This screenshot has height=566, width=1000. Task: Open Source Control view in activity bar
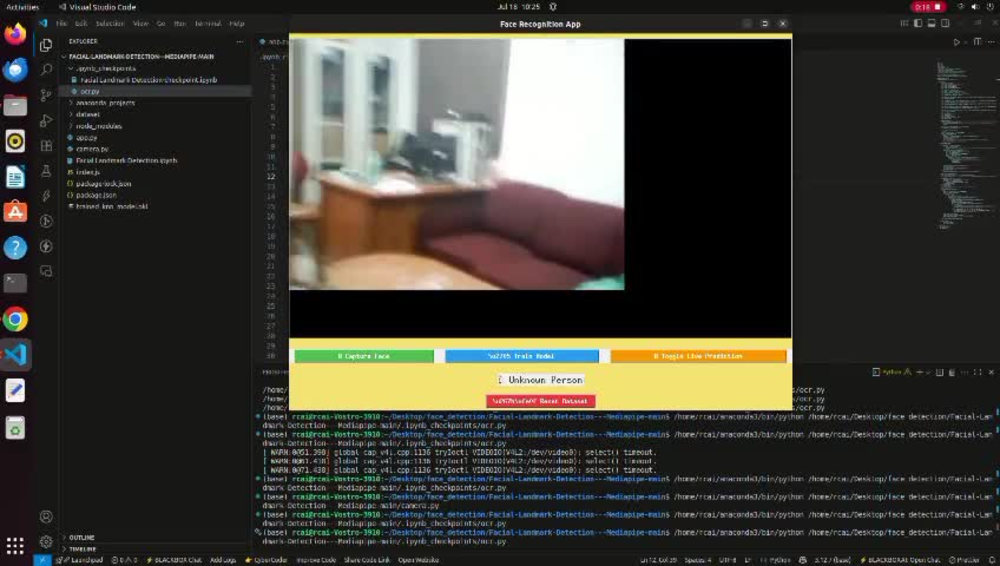point(46,95)
